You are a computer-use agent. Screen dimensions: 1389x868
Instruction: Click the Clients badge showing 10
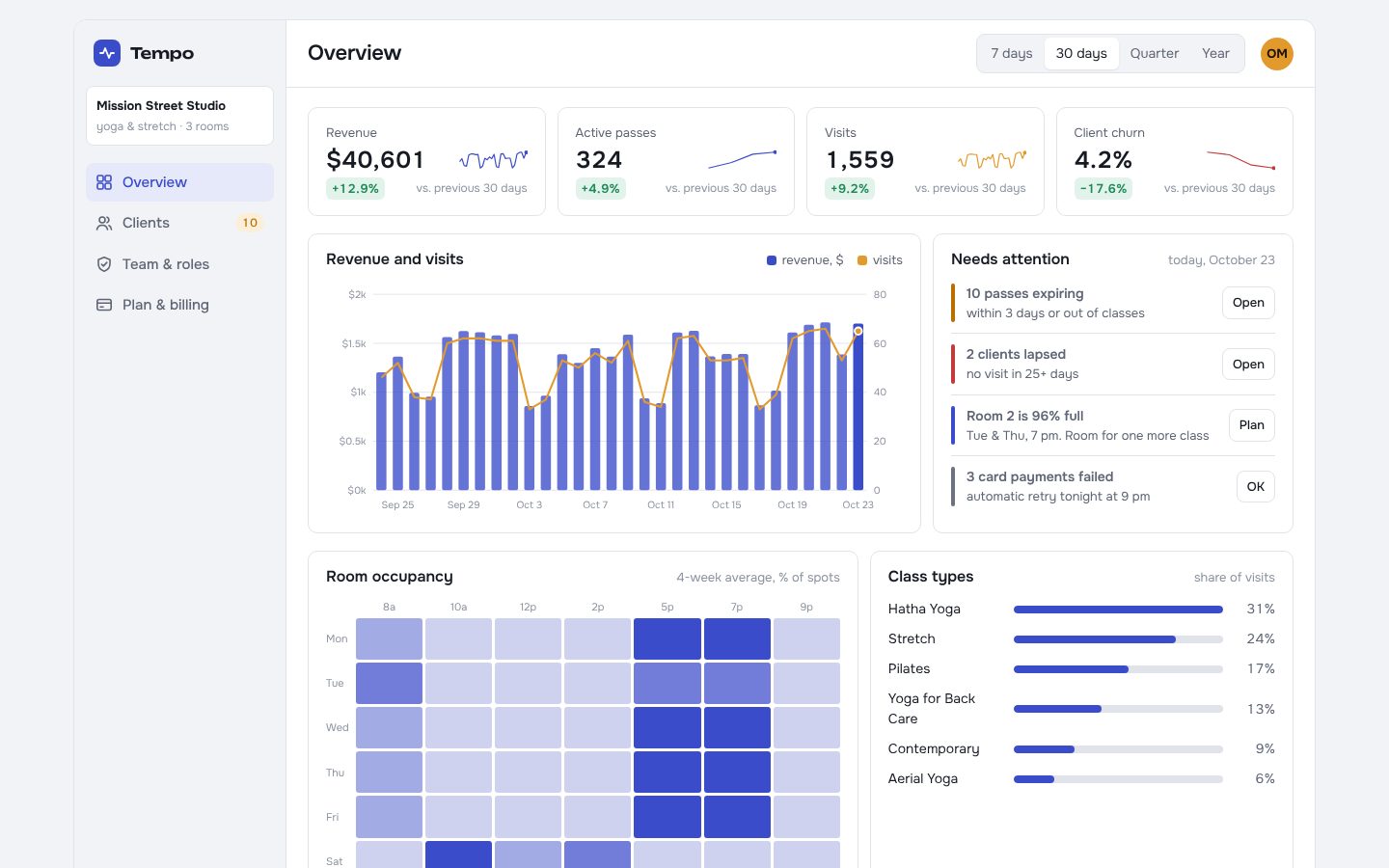(x=250, y=223)
